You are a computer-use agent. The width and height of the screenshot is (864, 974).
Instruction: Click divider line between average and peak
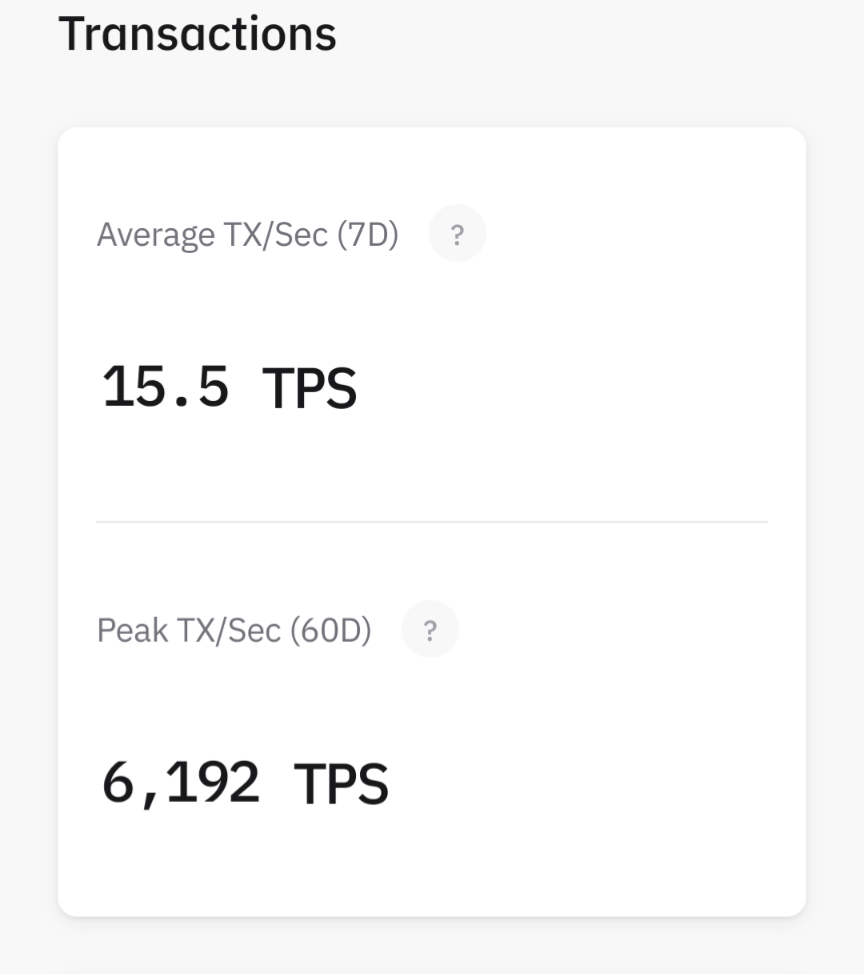[432, 521]
